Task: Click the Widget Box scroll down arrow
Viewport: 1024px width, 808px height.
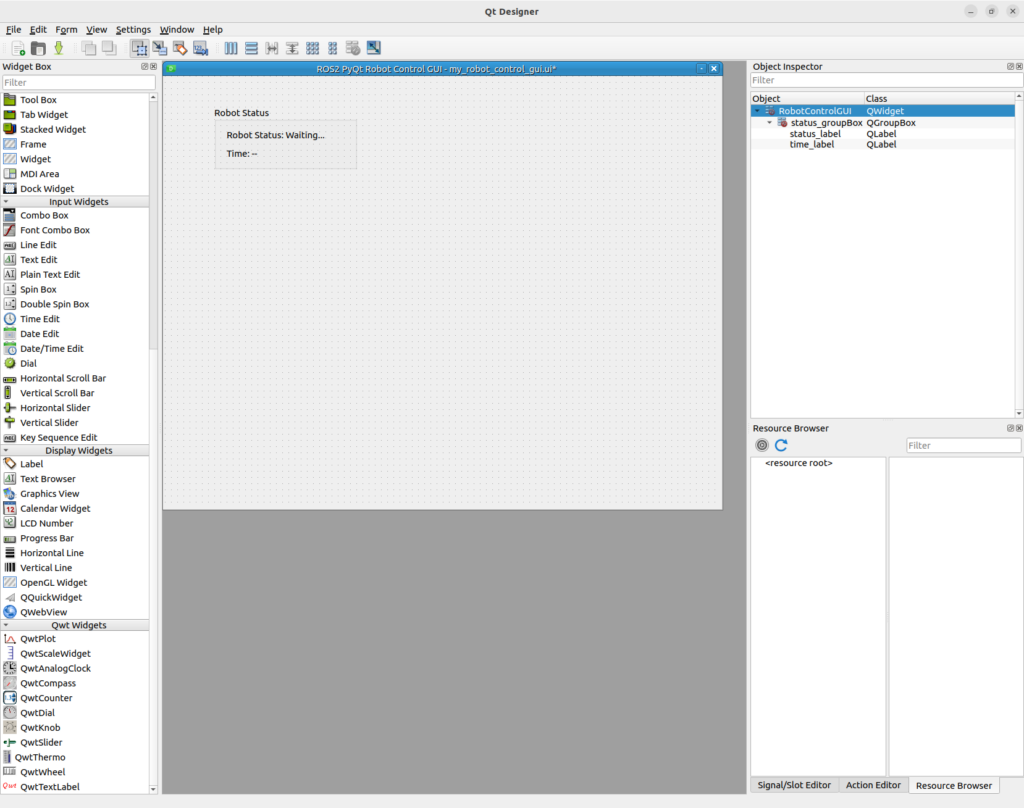Action: click(153, 789)
